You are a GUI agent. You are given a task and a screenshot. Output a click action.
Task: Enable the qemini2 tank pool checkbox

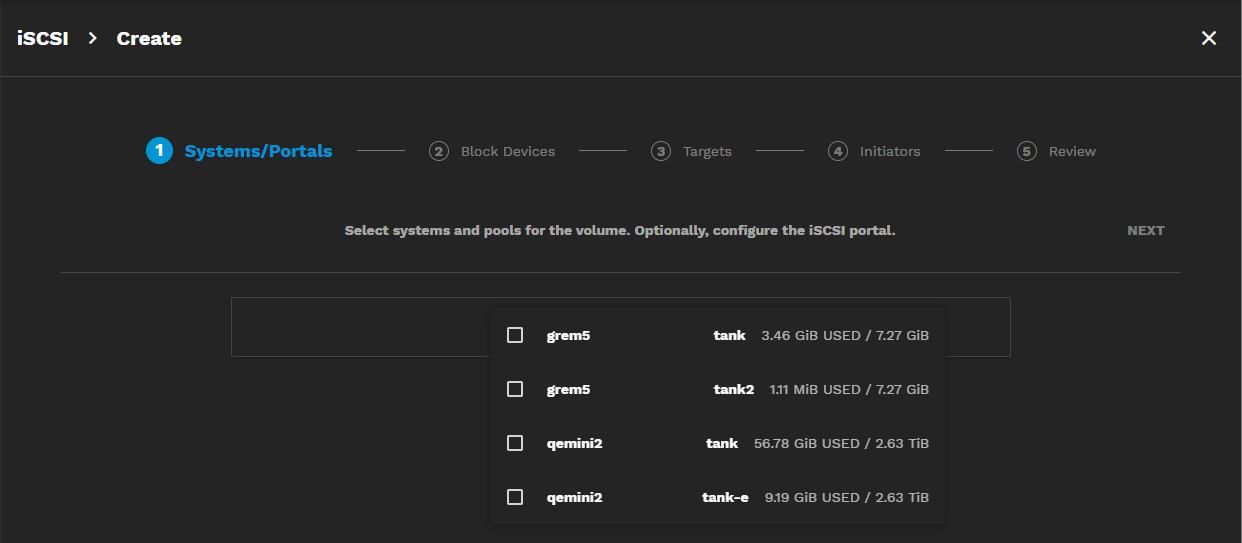515,443
